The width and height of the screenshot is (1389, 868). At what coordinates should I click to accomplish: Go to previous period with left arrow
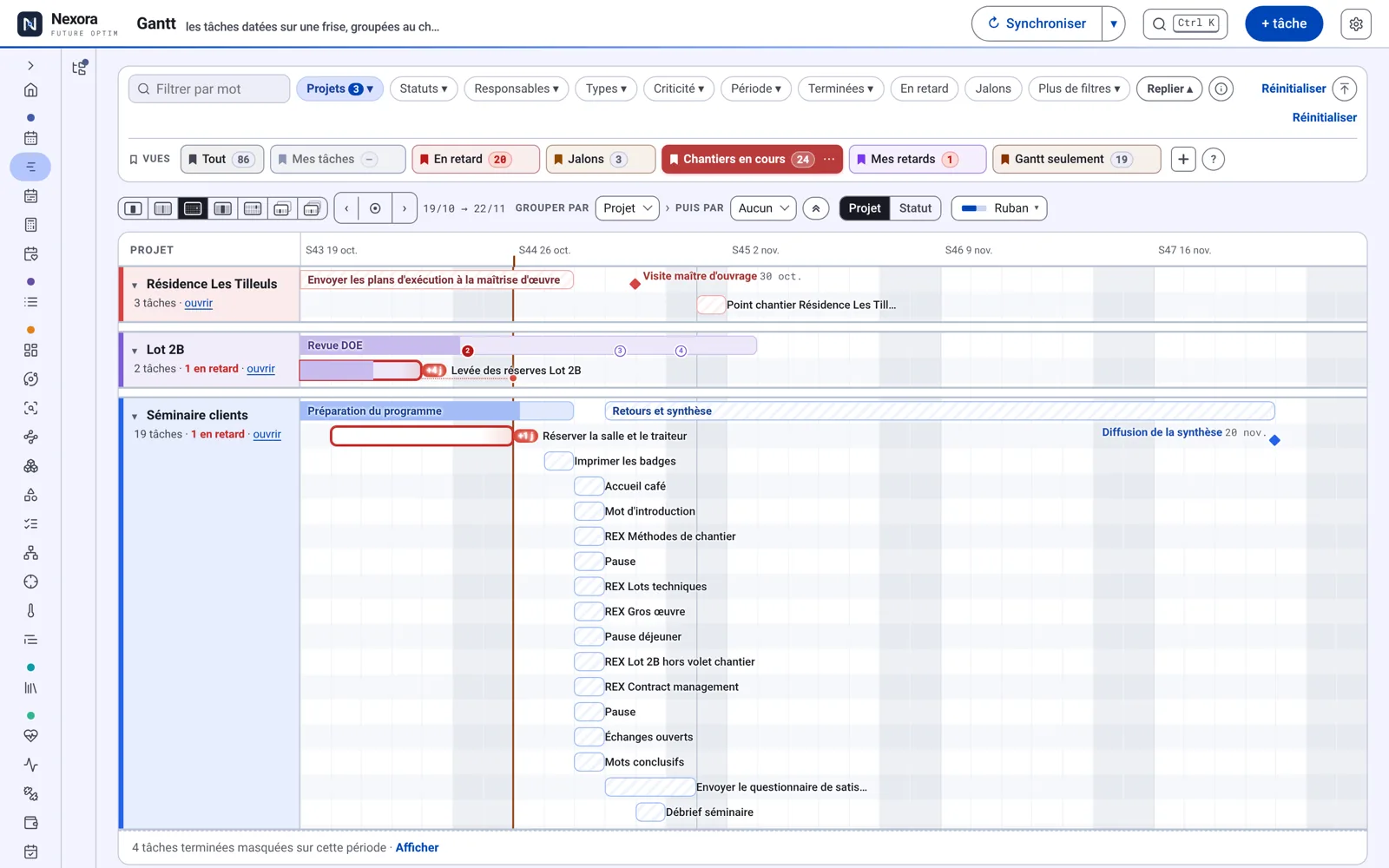(346, 208)
